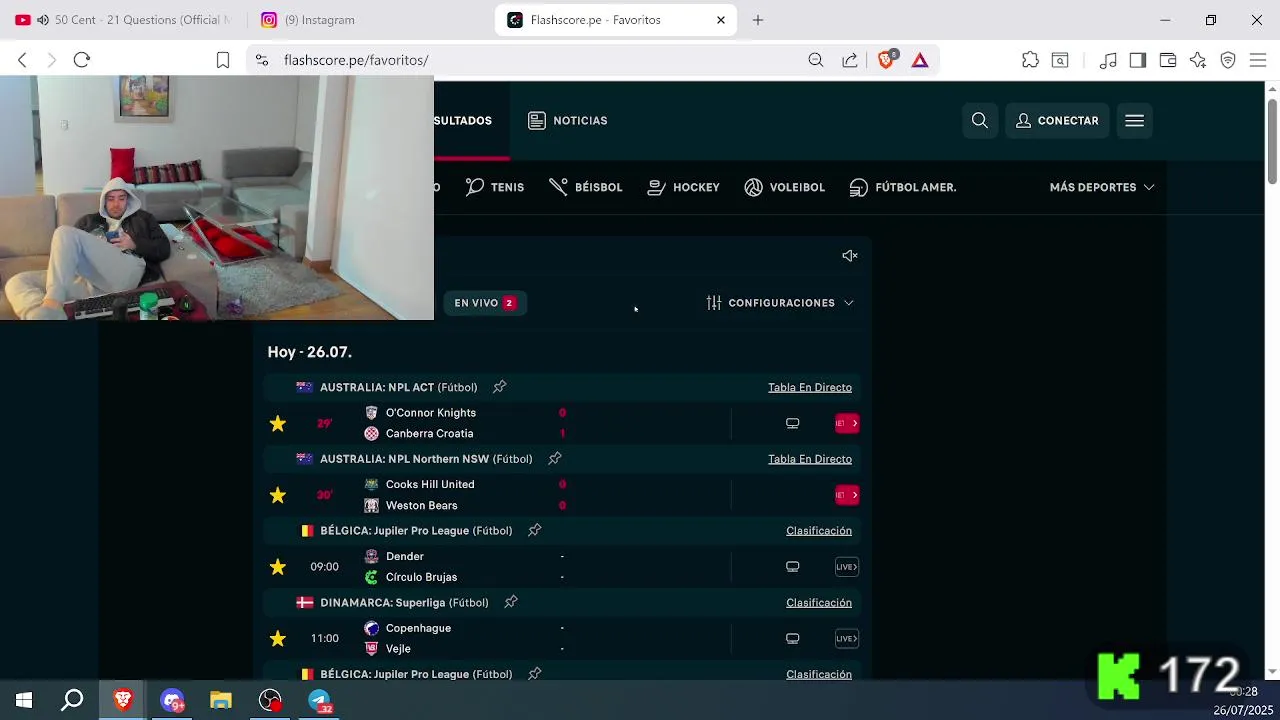
Task: Open the Vejle team row
Action: 398,649
